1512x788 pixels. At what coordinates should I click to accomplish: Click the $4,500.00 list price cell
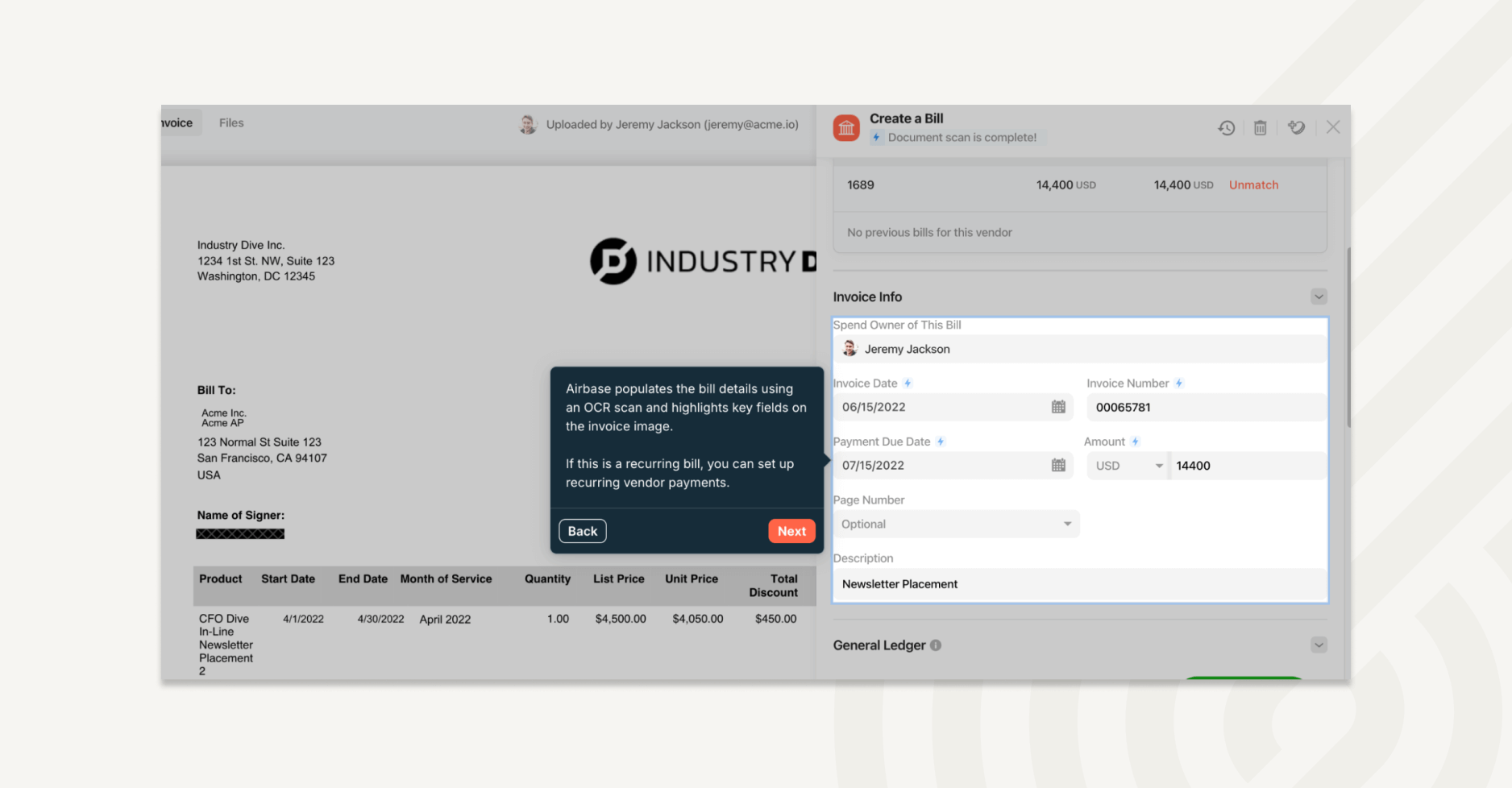pyautogui.click(x=621, y=619)
